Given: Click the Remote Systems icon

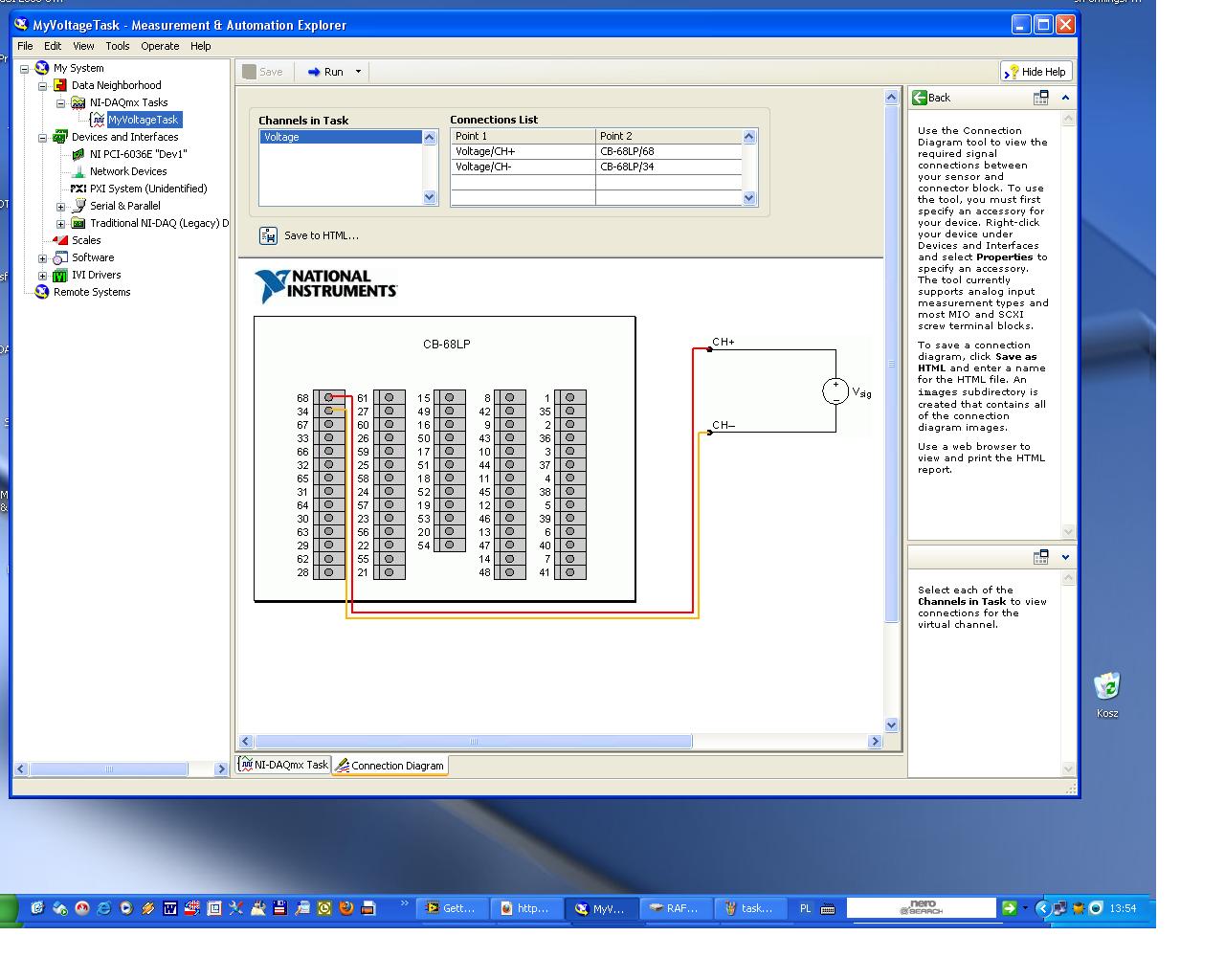Looking at the screenshot, I should point(42,292).
